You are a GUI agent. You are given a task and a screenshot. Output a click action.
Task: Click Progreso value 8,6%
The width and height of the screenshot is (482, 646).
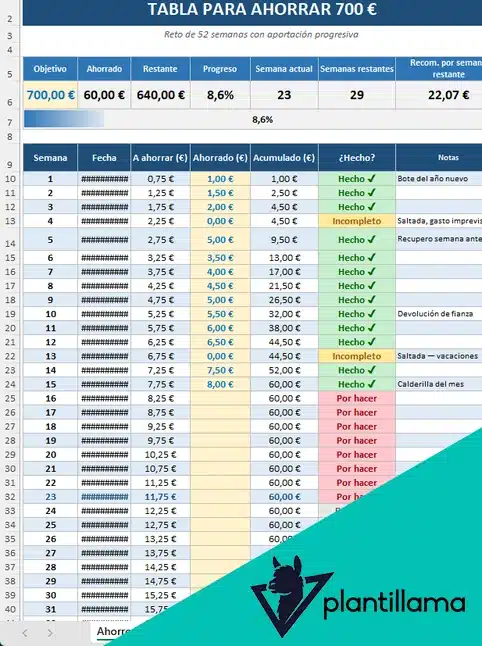click(x=220, y=95)
